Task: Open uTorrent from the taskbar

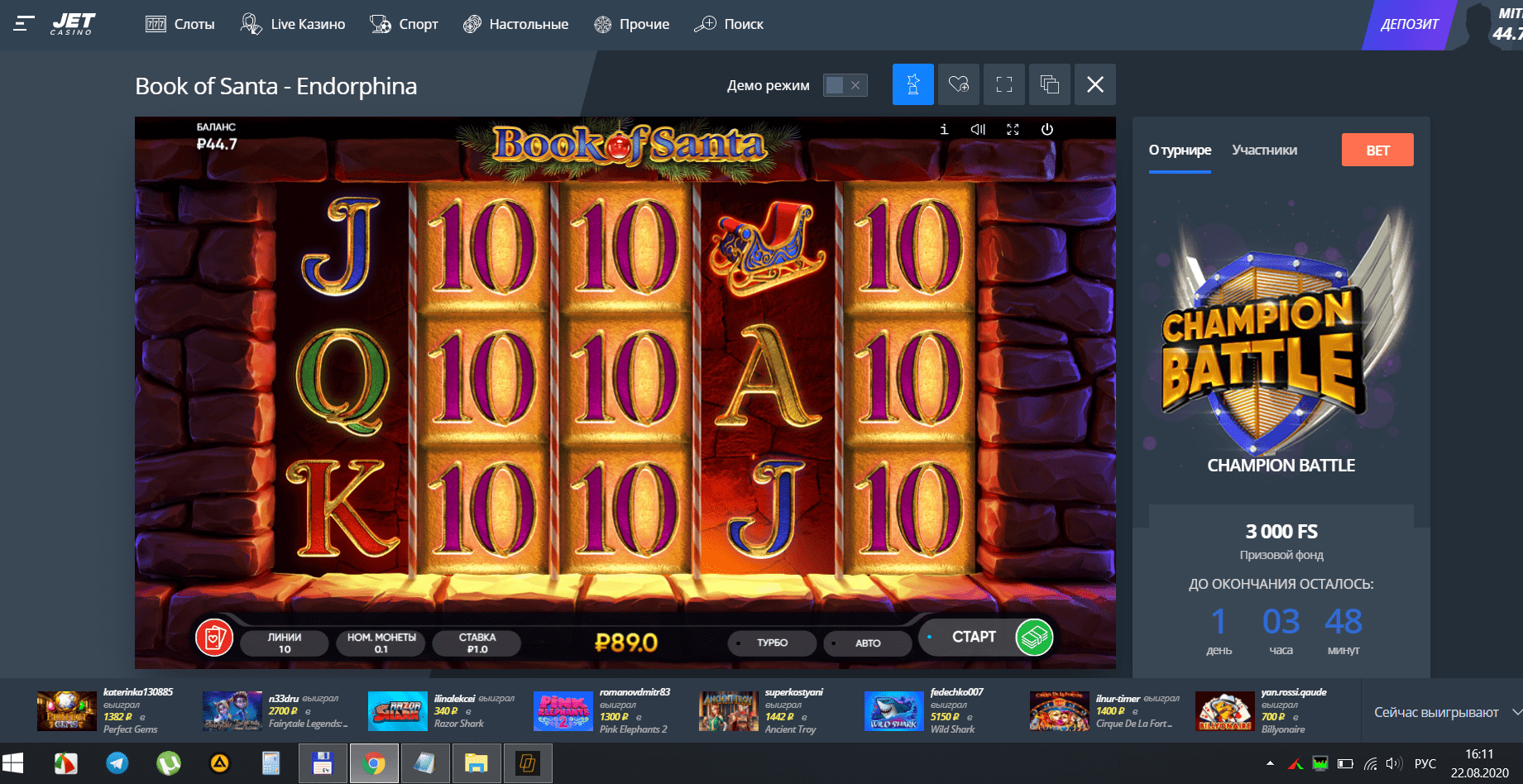Action: coord(169,763)
